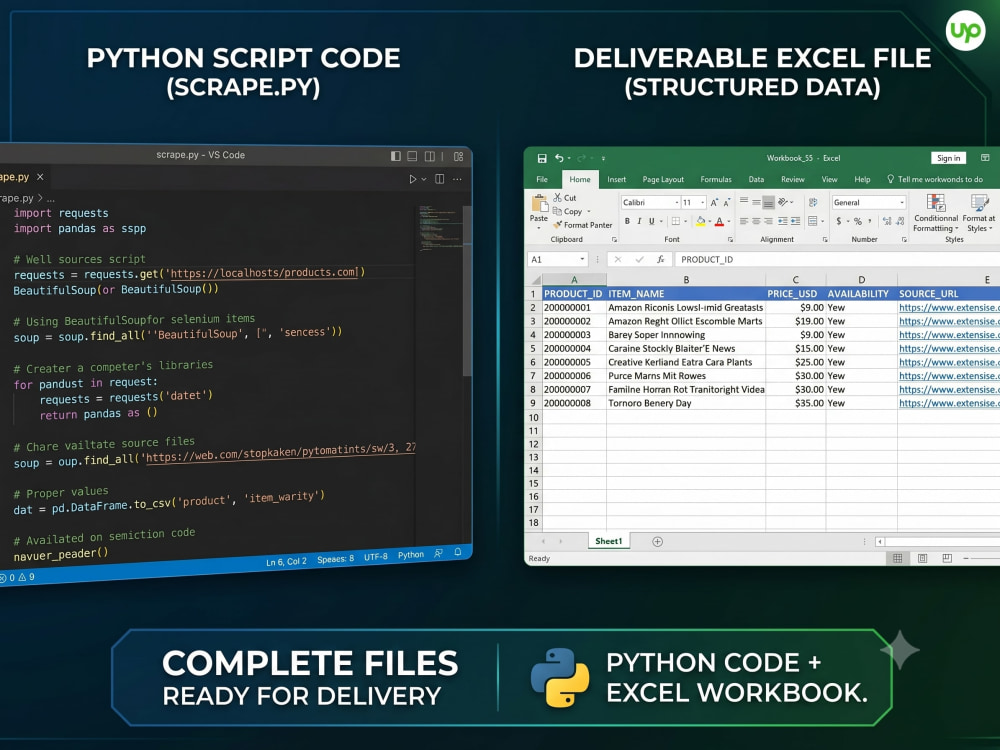Run scrape.py with play icon
1000x750 pixels.
click(x=413, y=179)
